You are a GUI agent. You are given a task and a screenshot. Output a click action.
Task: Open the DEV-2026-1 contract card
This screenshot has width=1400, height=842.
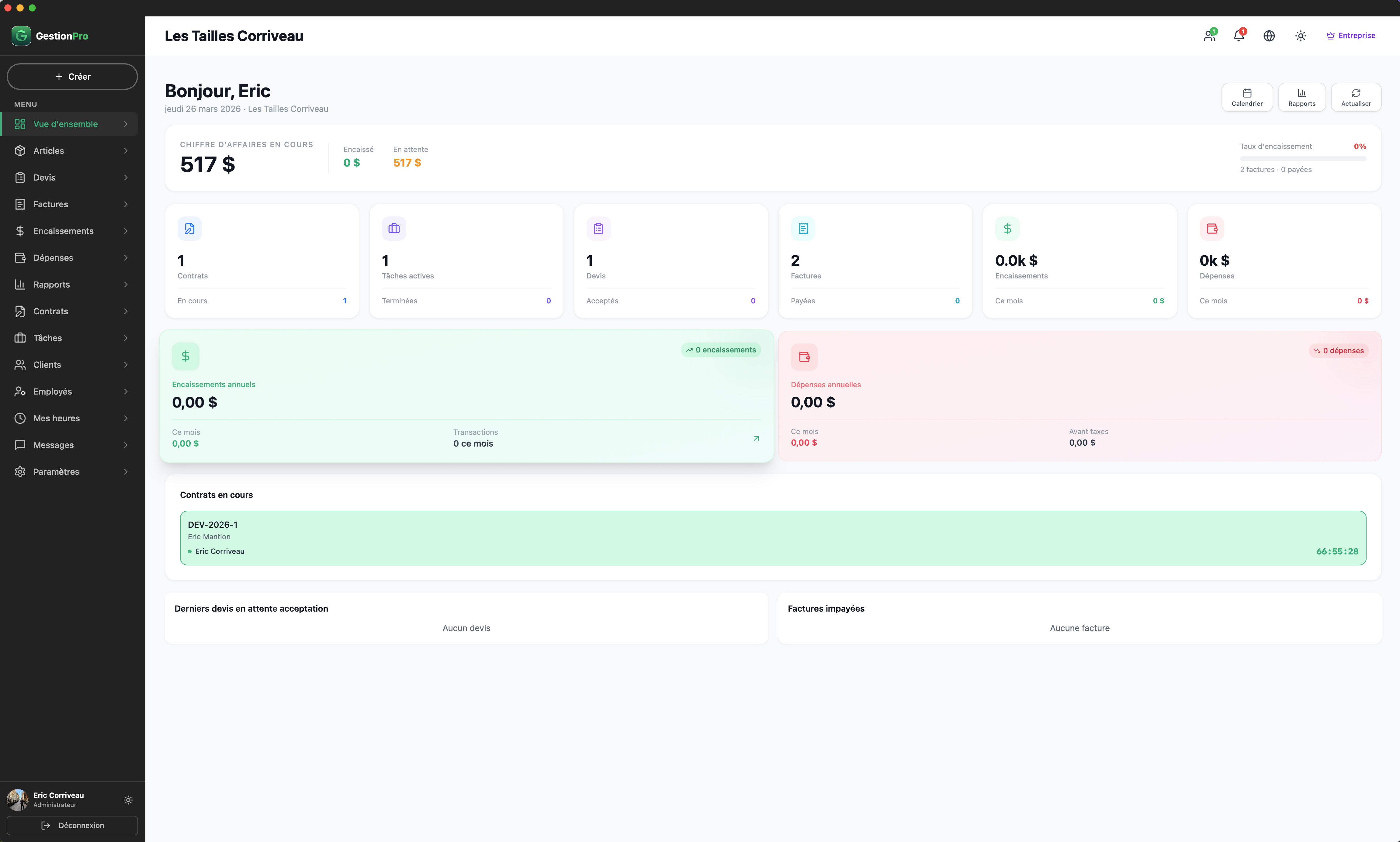(773, 538)
